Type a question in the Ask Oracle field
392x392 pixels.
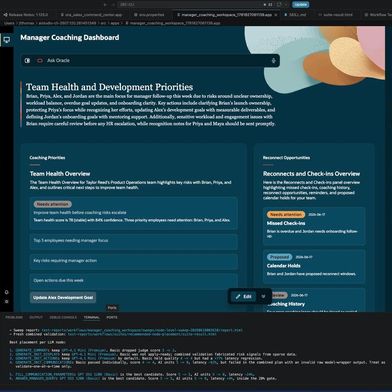click(150, 61)
